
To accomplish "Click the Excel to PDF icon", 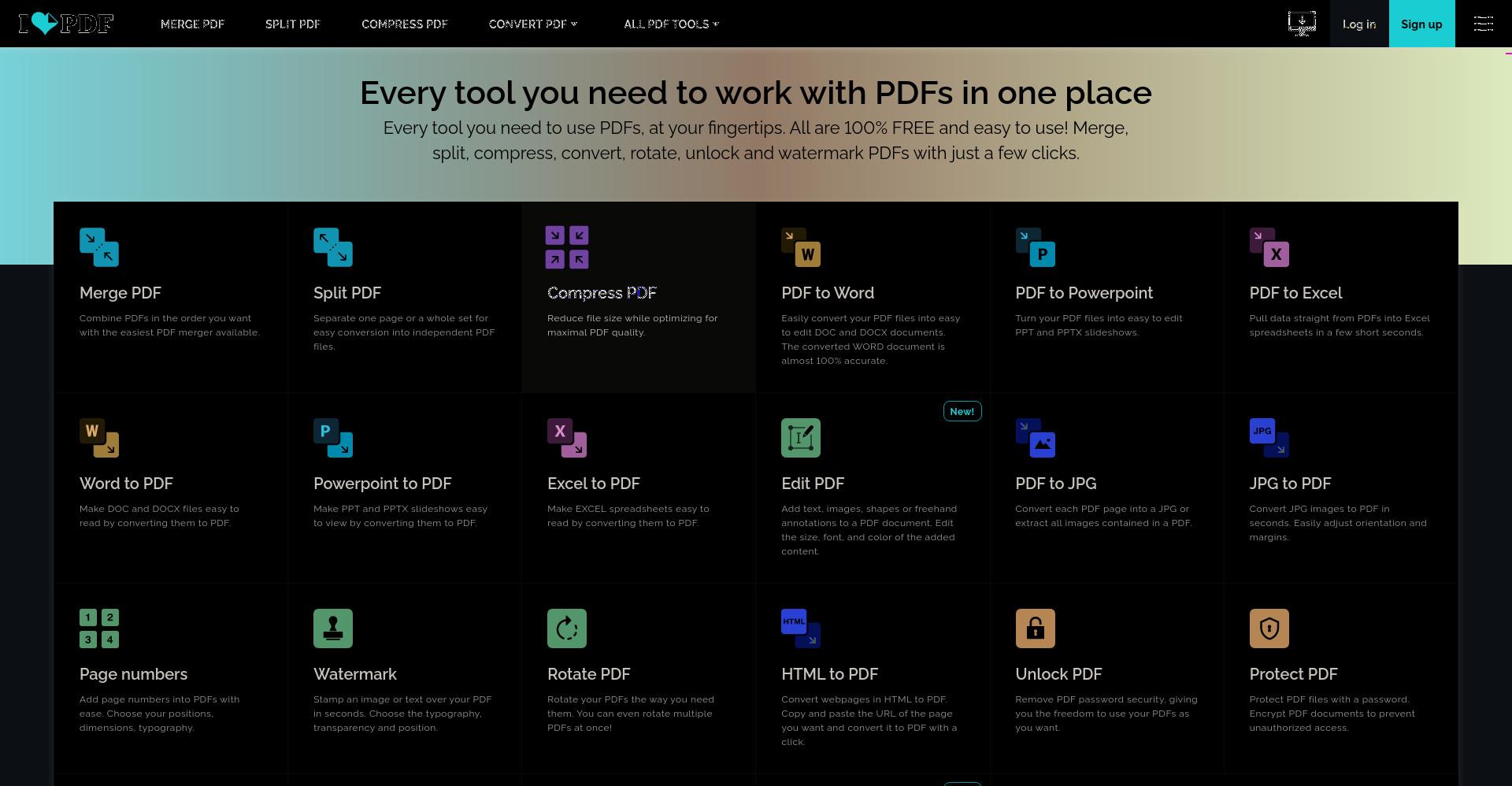I will [567, 438].
